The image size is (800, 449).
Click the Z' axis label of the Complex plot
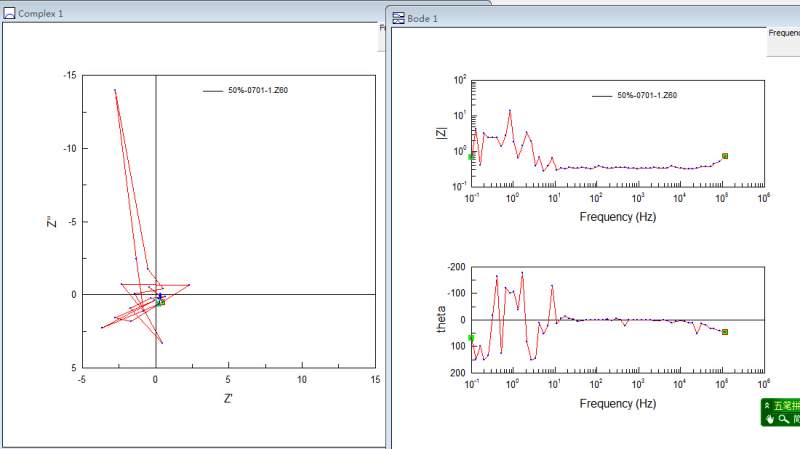point(228,398)
